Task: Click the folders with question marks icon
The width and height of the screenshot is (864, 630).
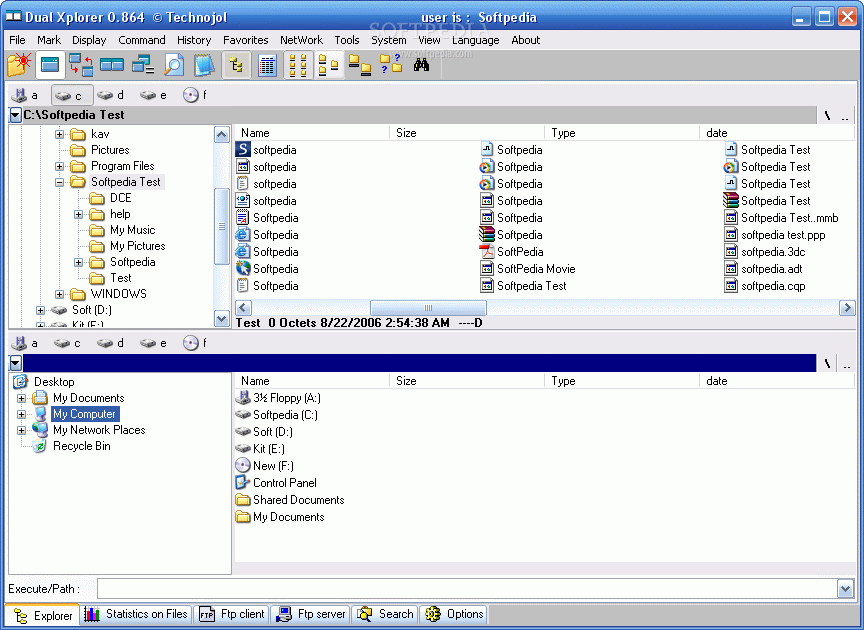Action: pyautogui.click(x=391, y=66)
